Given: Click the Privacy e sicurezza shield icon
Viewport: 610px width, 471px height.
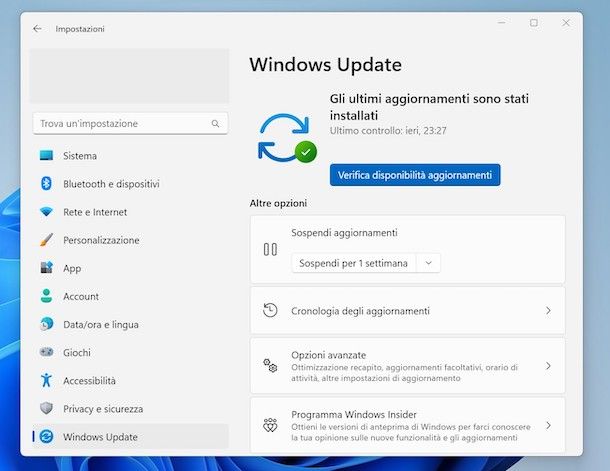Looking at the screenshot, I should coord(46,408).
